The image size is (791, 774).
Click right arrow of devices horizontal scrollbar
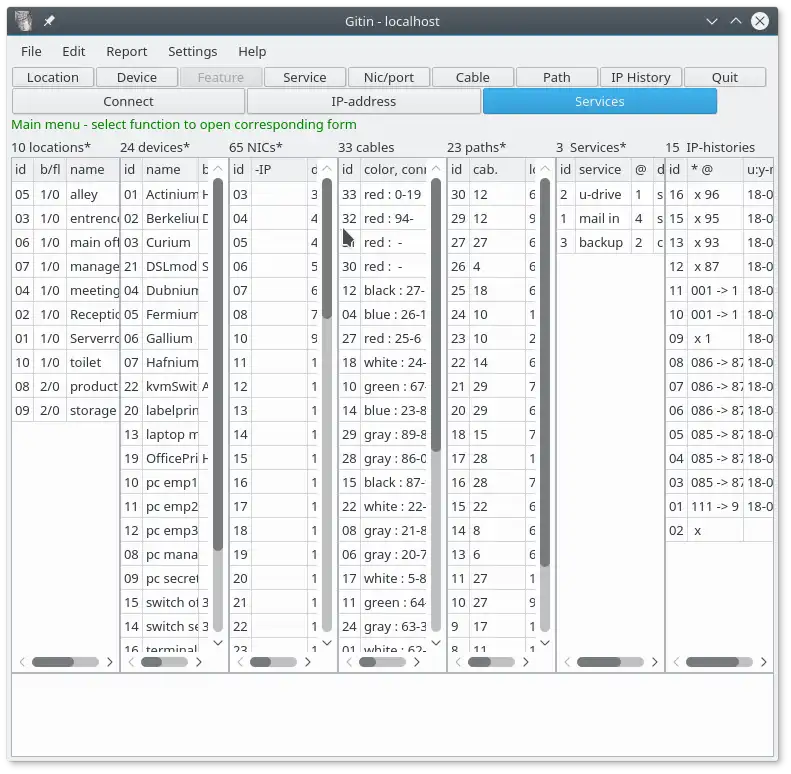click(x=199, y=662)
